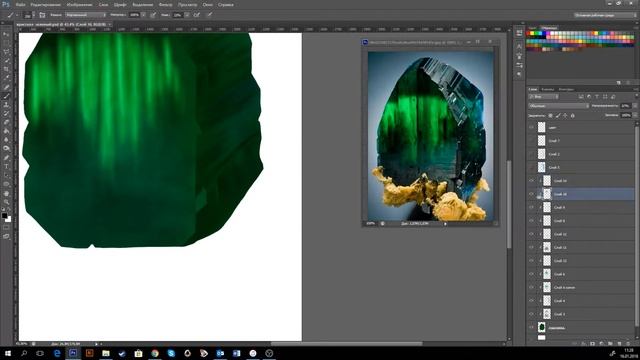This screenshot has height=360, width=640.
Task: Select the Hand tool
Action: [6, 193]
